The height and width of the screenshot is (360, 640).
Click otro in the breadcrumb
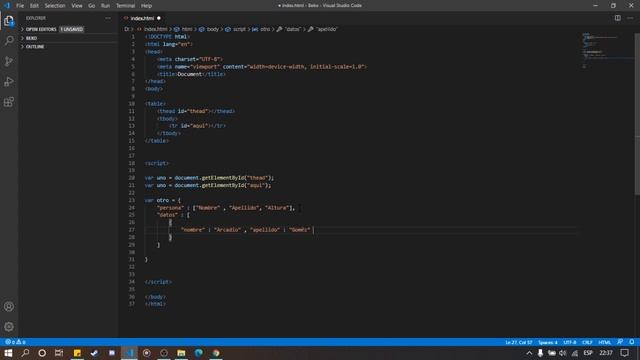coord(265,29)
